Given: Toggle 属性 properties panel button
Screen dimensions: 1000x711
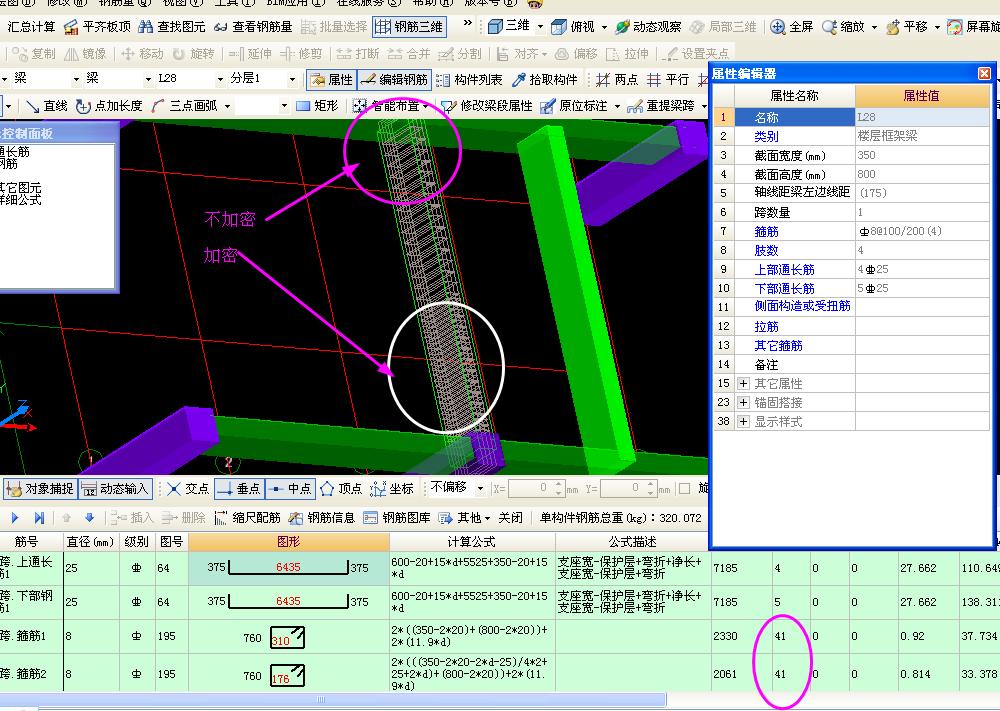Looking at the screenshot, I should click(x=331, y=80).
